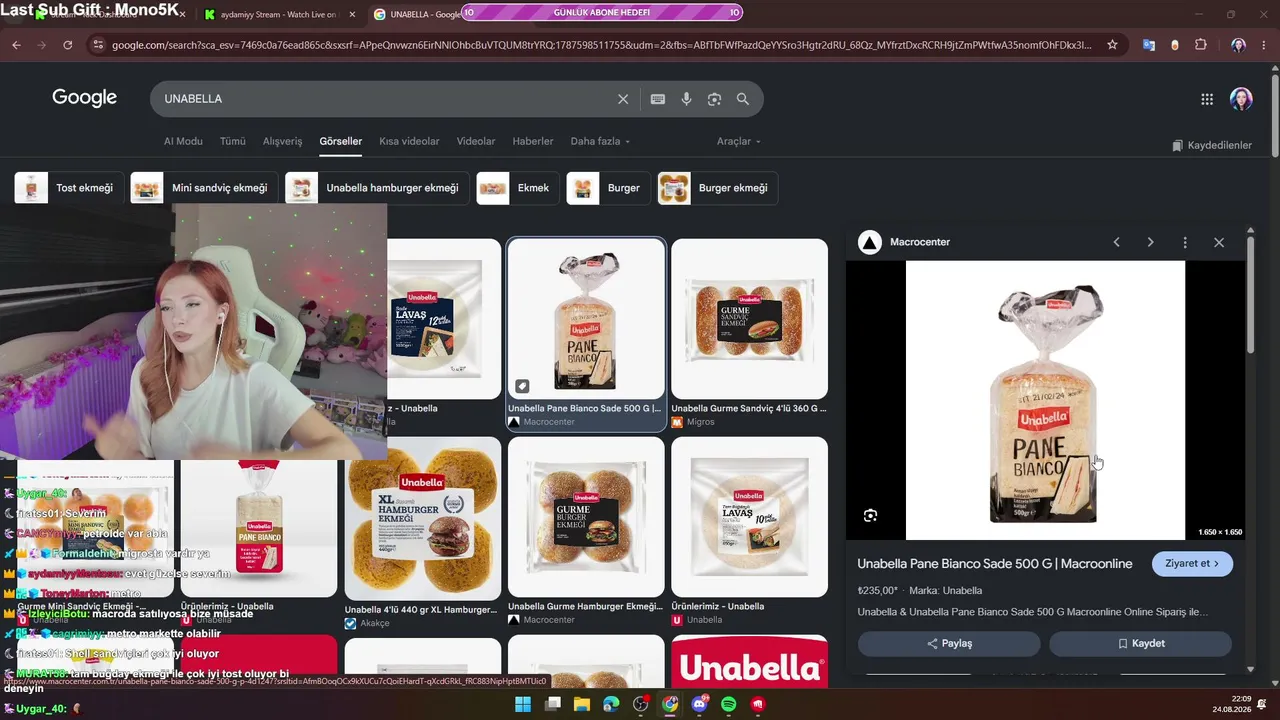Filter by Burger ekmeği chip

718,188
